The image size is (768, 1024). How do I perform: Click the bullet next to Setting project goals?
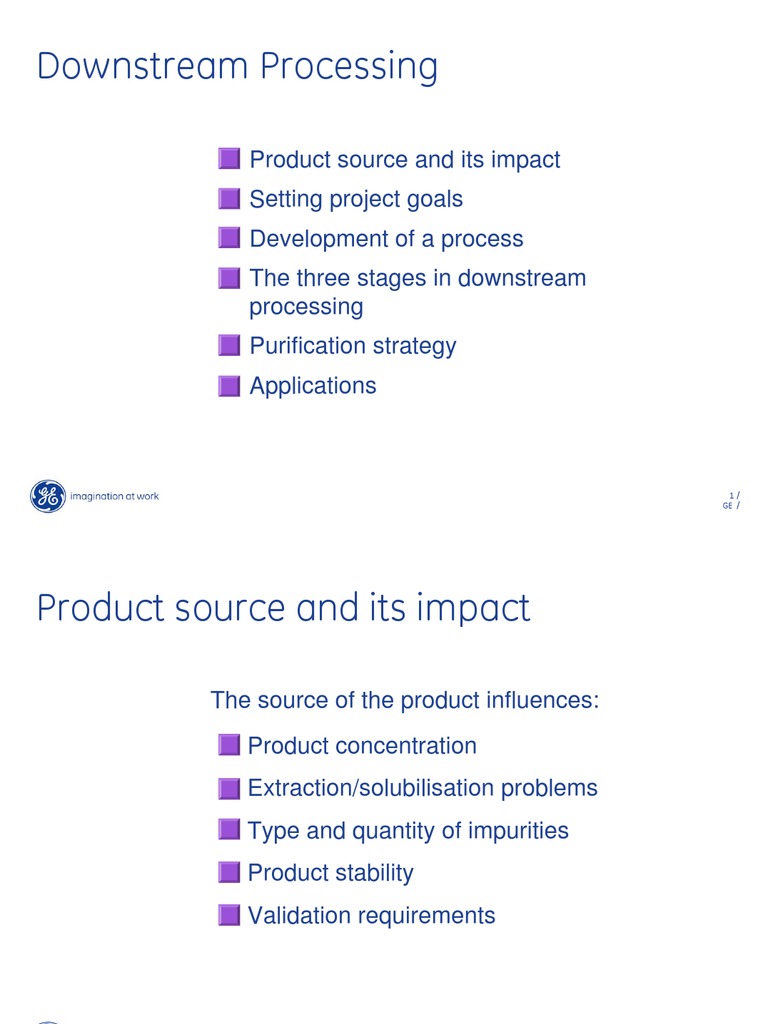(x=229, y=199)
